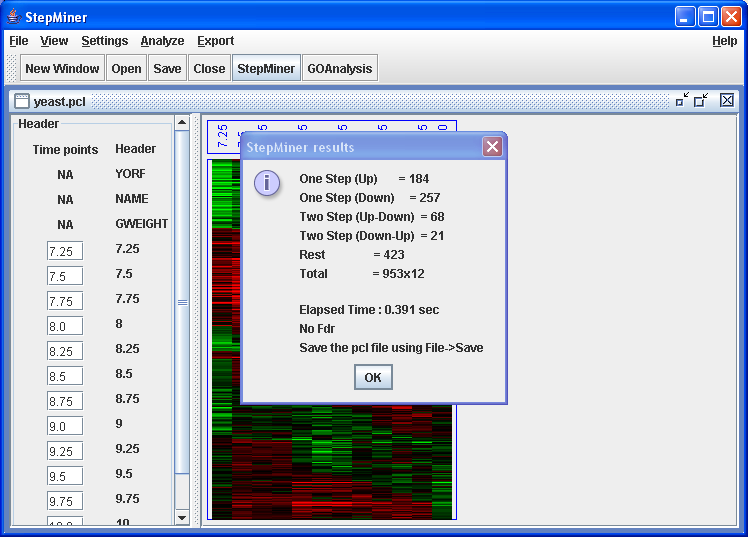Click the 'Elapsed Time : 0.391 sec' text
The height and width of the screenshot is (537, 748).
[x=369, y=310]
